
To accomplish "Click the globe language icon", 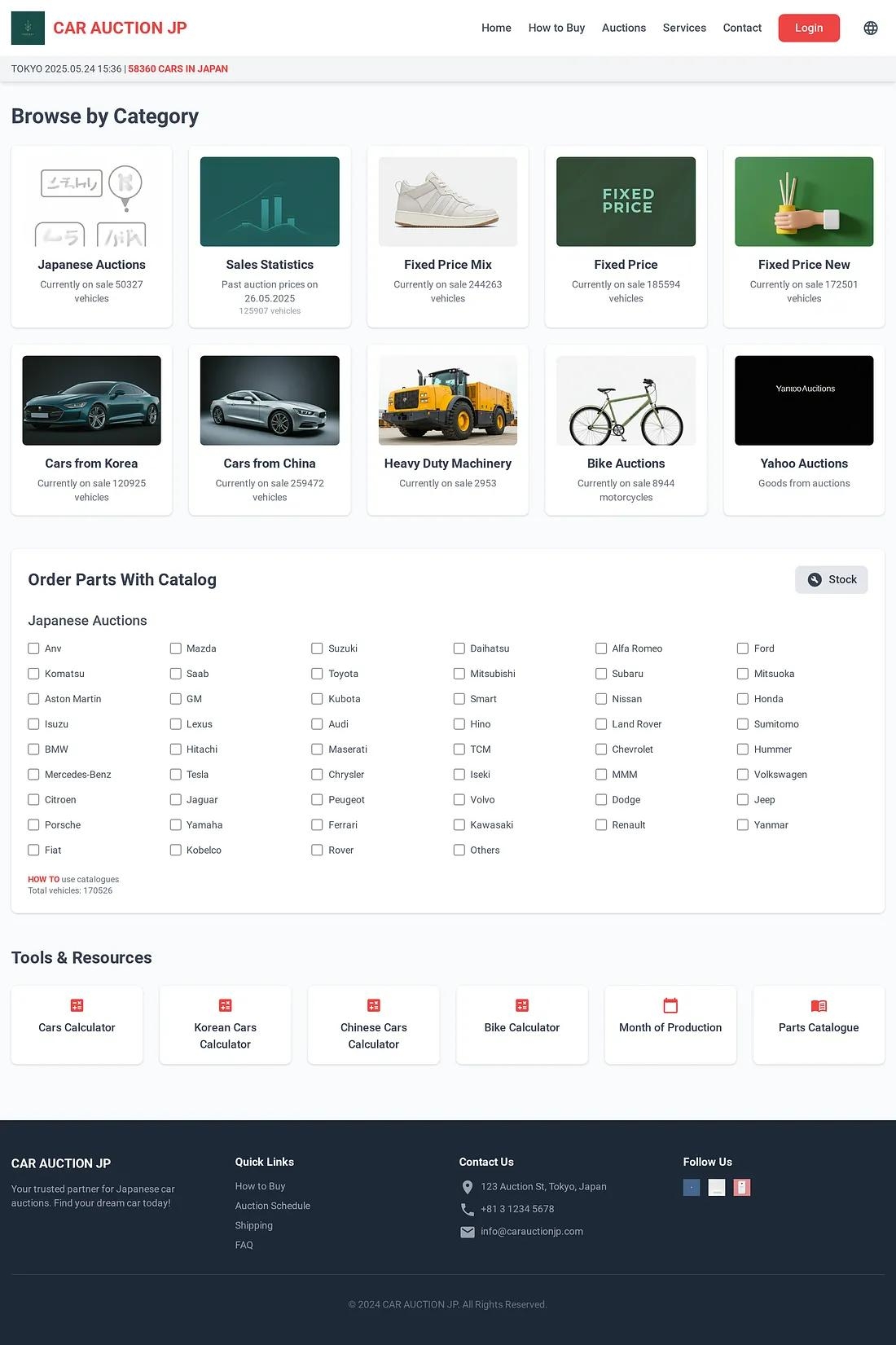I will tap(871, 28).
